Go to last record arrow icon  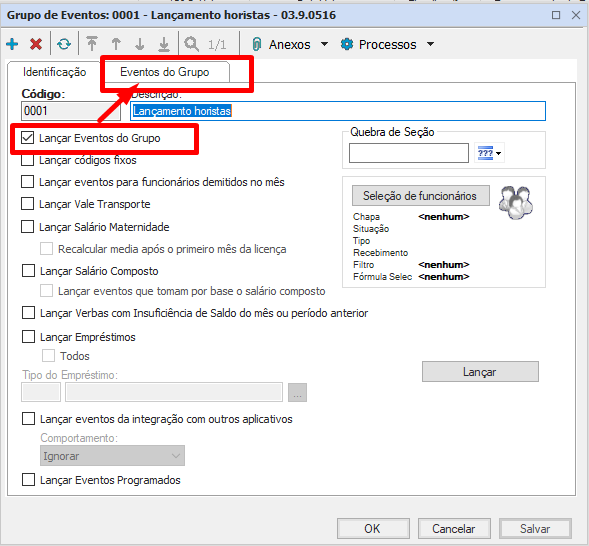(164, 44)
